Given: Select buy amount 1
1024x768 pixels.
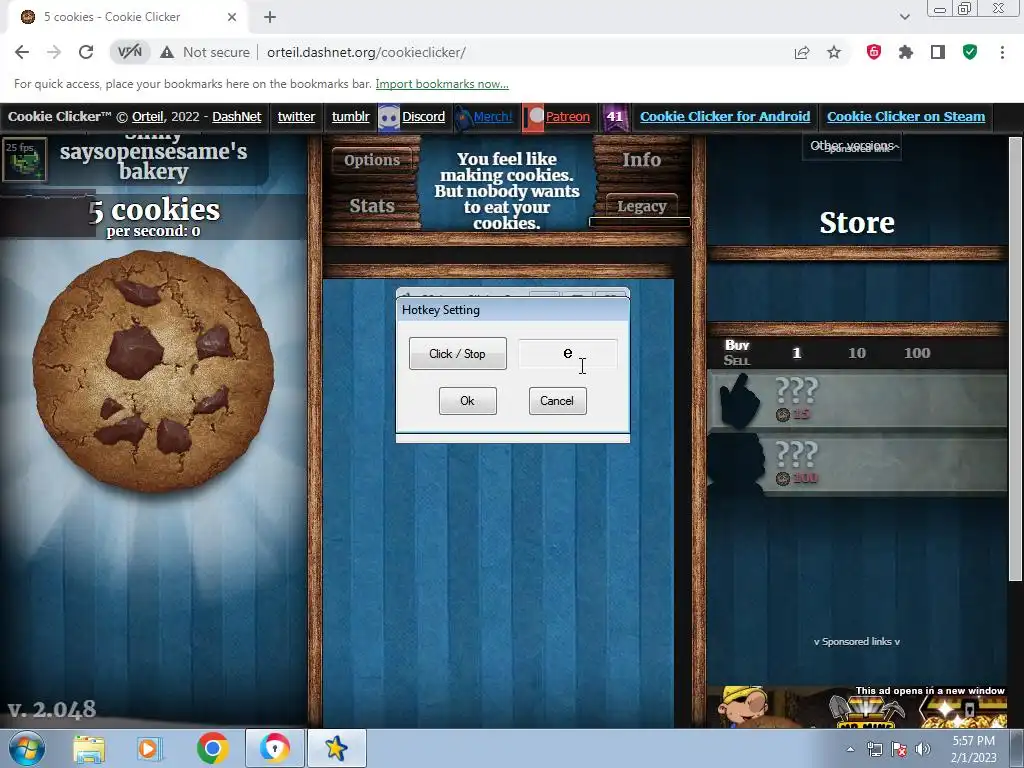Looking at the screenshot, I should click(796, 353).
